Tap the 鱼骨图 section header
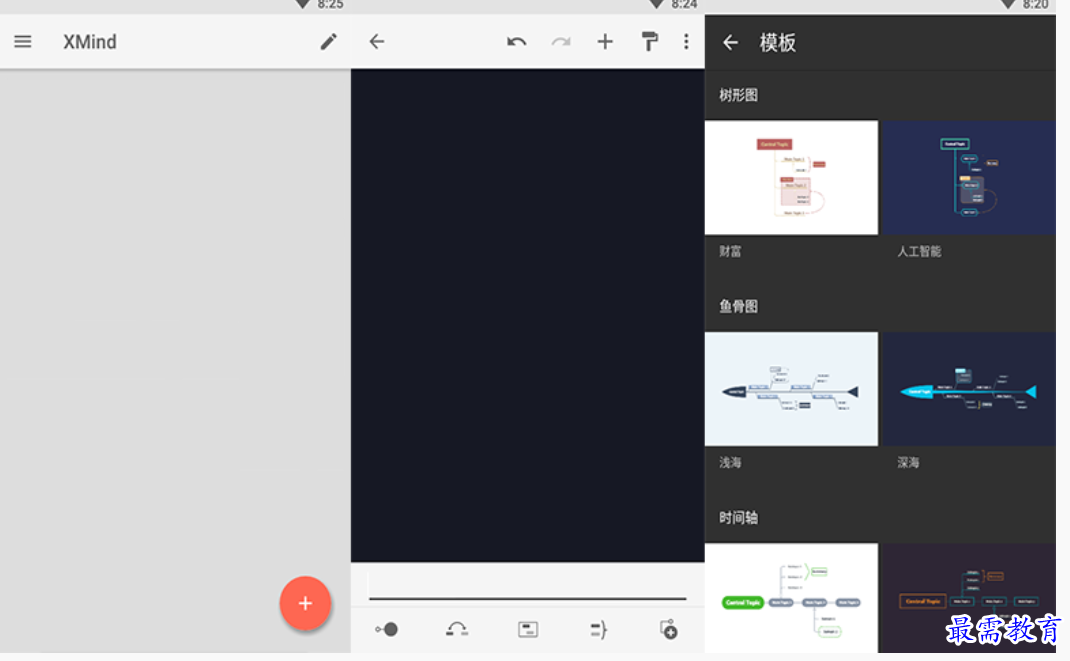Image resolution: width=1070 pixels, height=661 pixels. coord(737,305)
